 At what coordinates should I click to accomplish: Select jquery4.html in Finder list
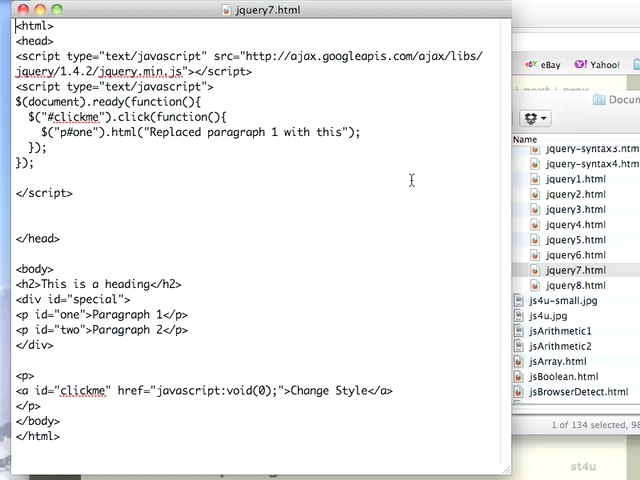pos(576,224)
